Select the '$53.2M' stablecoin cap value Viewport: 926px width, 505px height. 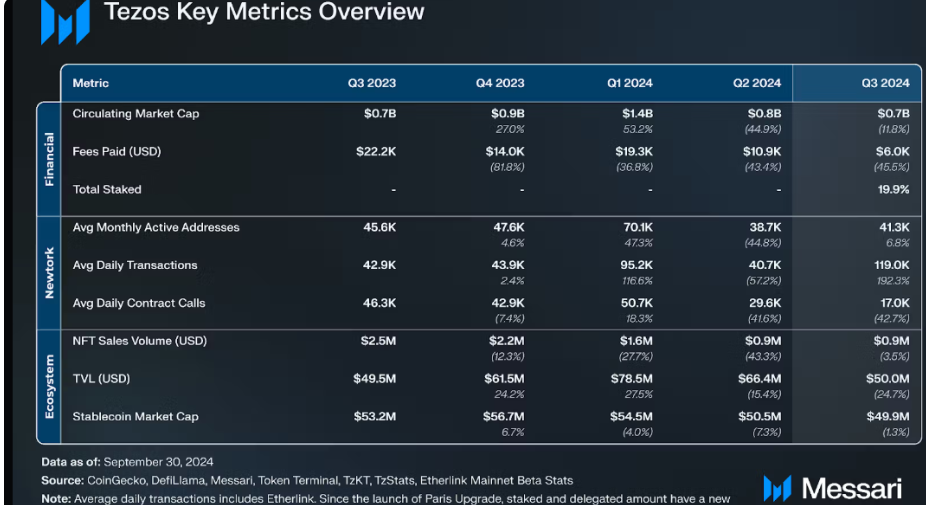point(375,416)
